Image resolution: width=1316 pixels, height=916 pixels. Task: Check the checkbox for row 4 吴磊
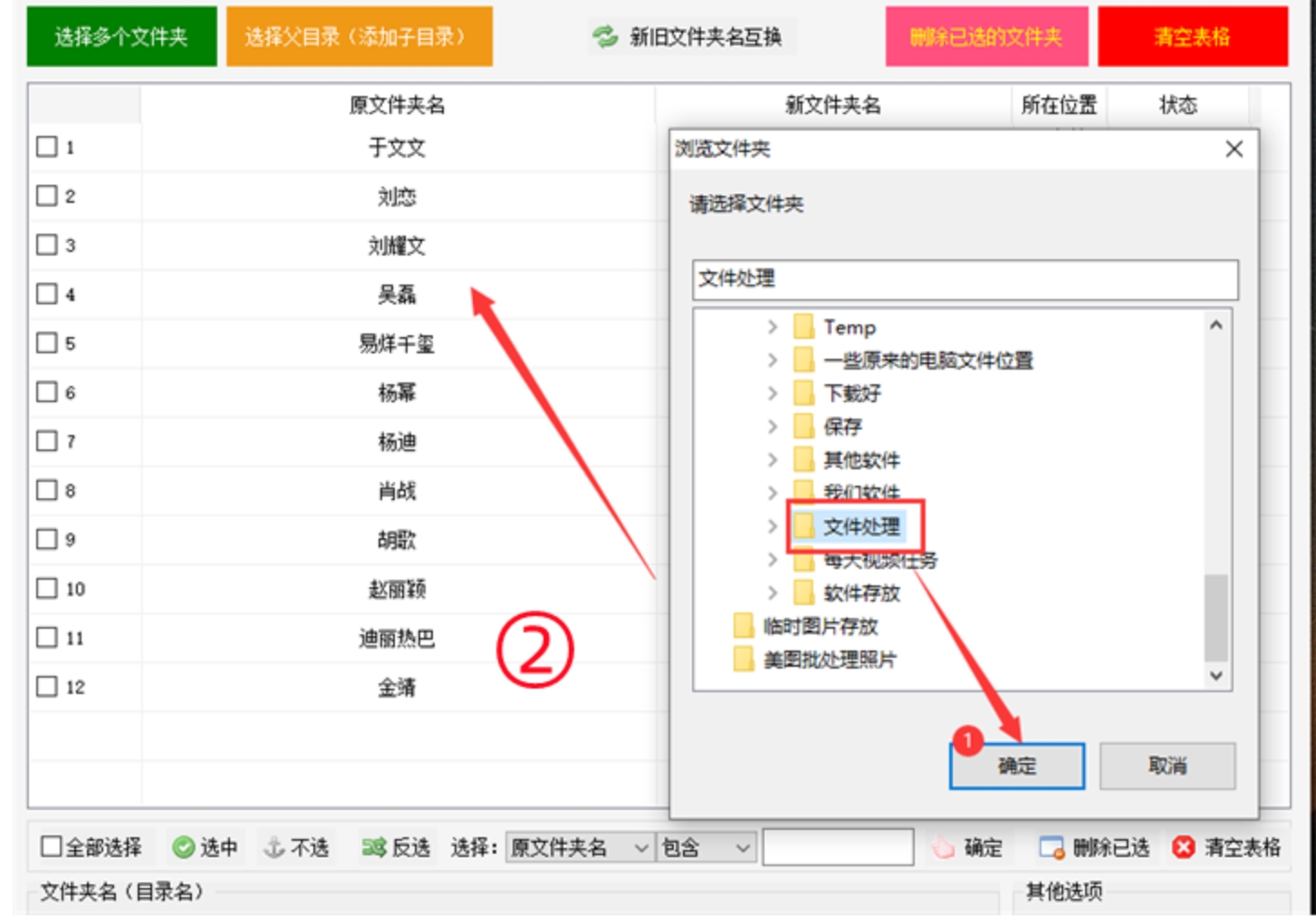point(46,294)
